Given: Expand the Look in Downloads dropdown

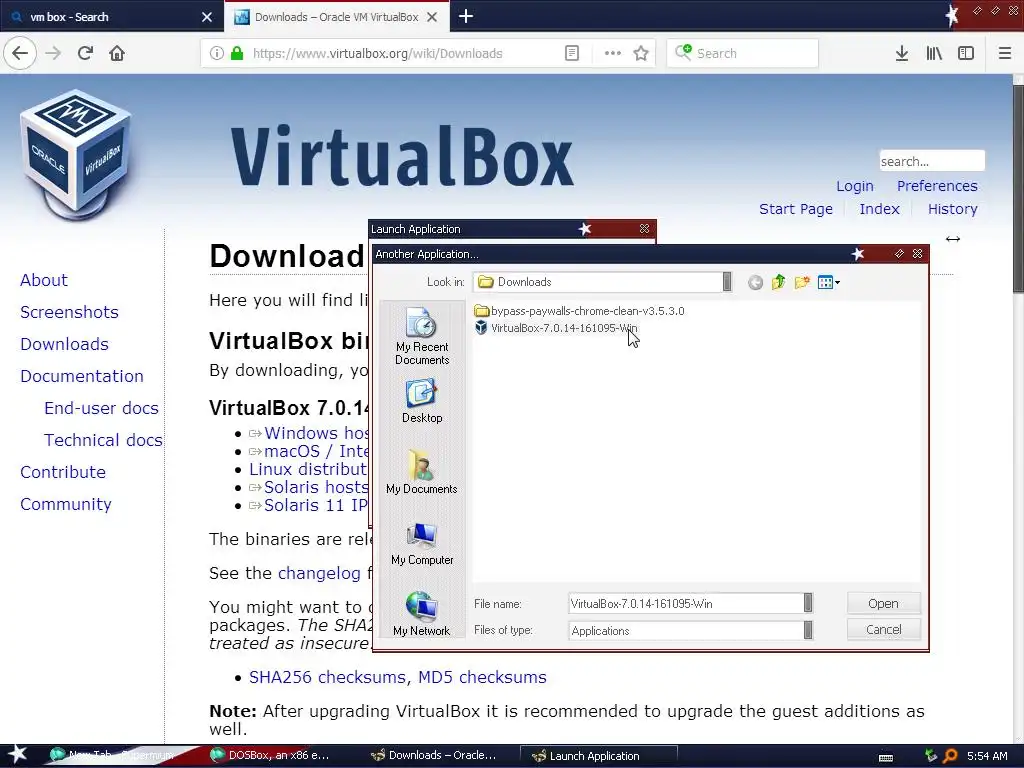Looking at the screenshot, I should pyautogui.click(x=727, y=281).
